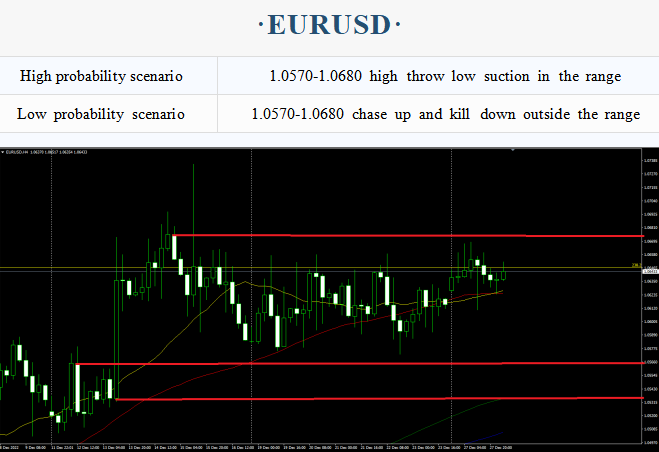Viewport: 659px width, 452px height.
Task: Select the EURUSD page heading
Action: click(x=329, y=25)
